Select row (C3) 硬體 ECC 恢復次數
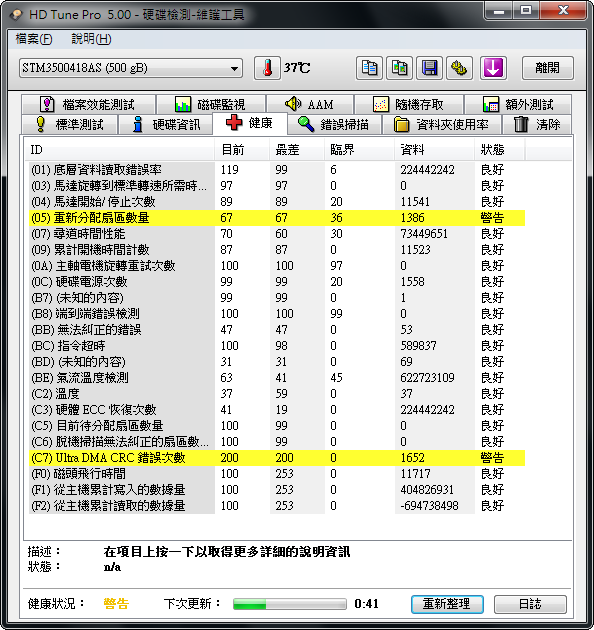The width and height of the screenshot is (594, 630). (x=277, y=410)
